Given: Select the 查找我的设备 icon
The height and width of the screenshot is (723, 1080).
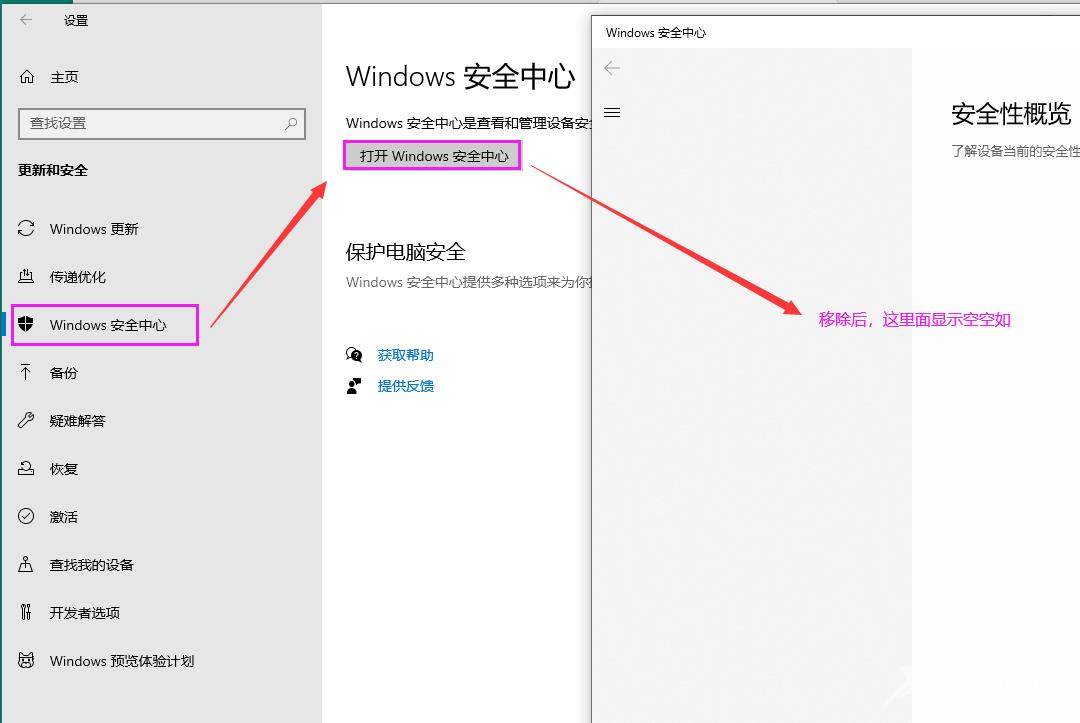Looking at the screenshot, I should click(x=26, y=565).
